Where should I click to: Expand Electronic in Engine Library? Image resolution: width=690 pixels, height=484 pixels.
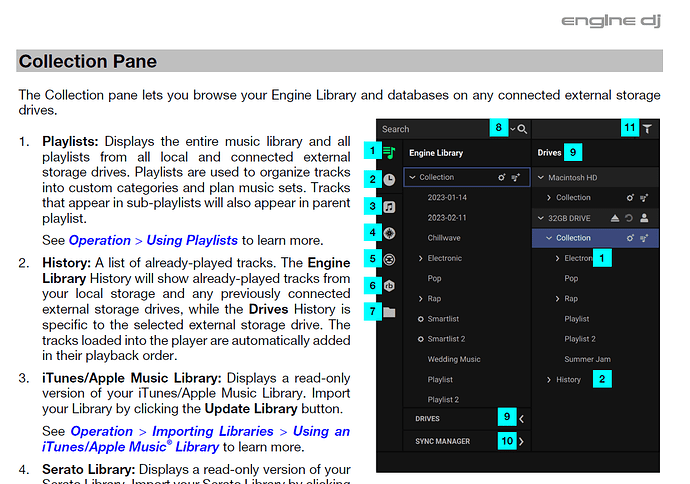[420, 258]
